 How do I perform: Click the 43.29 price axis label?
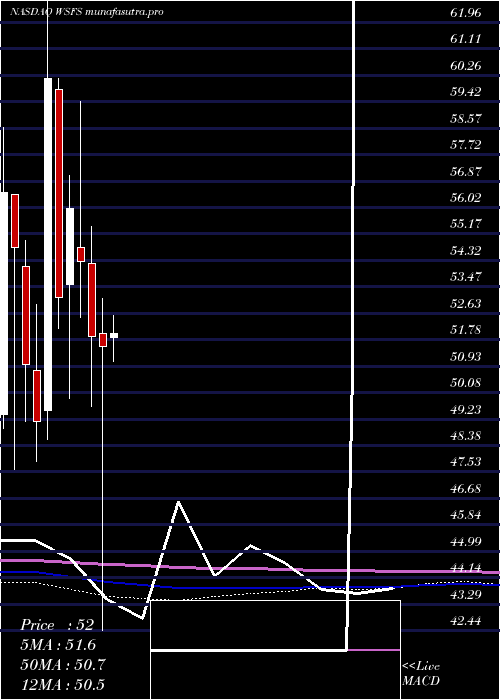click(x=466, y=594)
